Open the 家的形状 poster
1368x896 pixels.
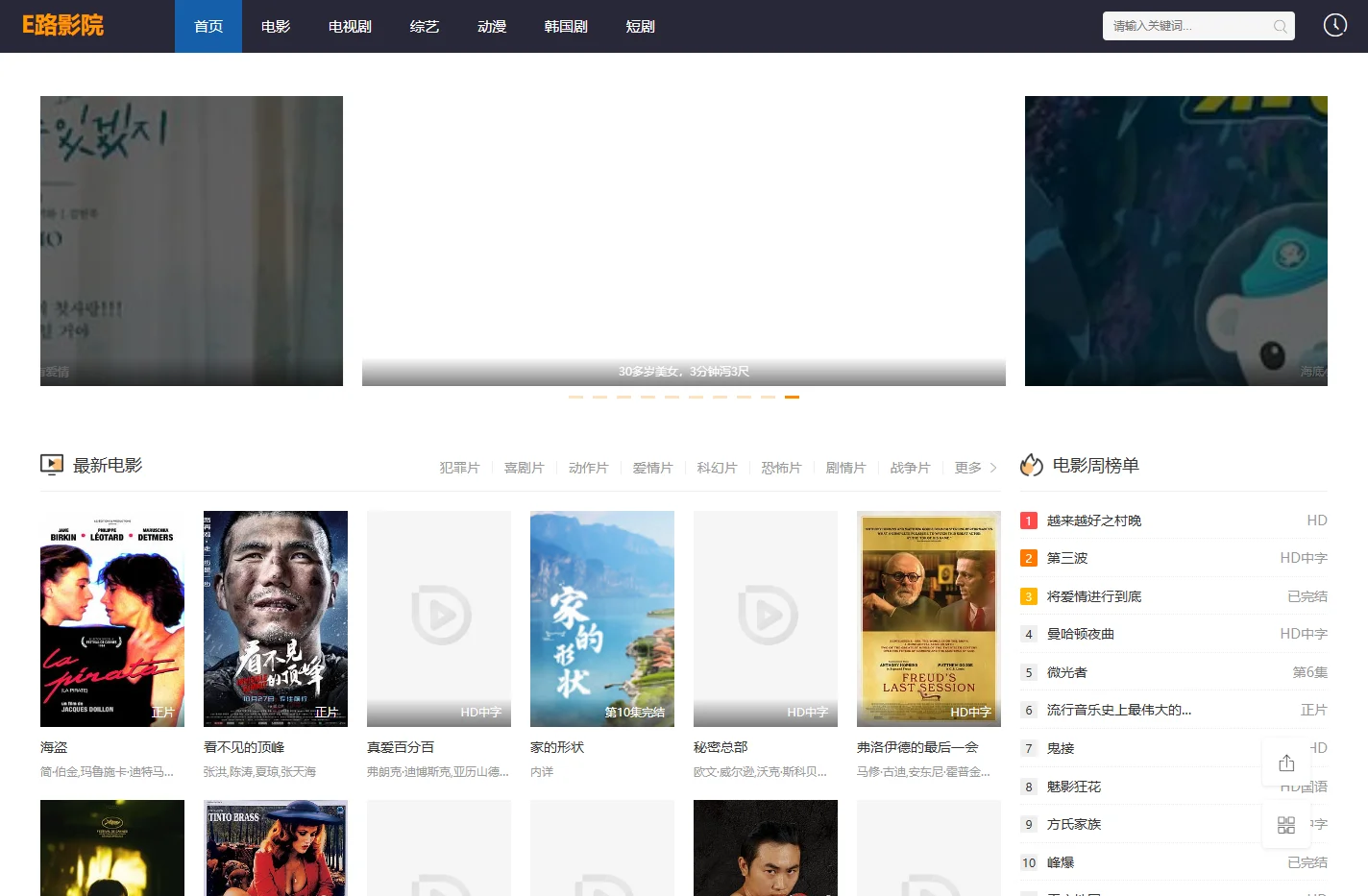click(602, 618)
